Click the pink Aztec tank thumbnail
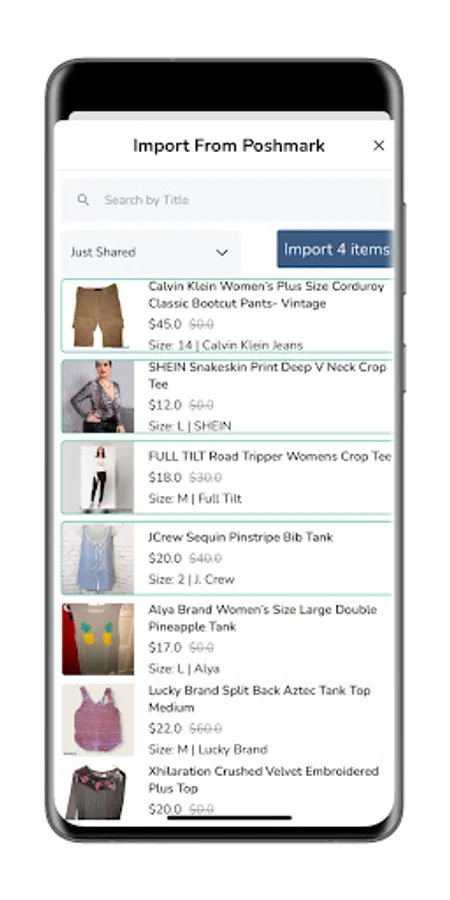 [x=98, y=720]
